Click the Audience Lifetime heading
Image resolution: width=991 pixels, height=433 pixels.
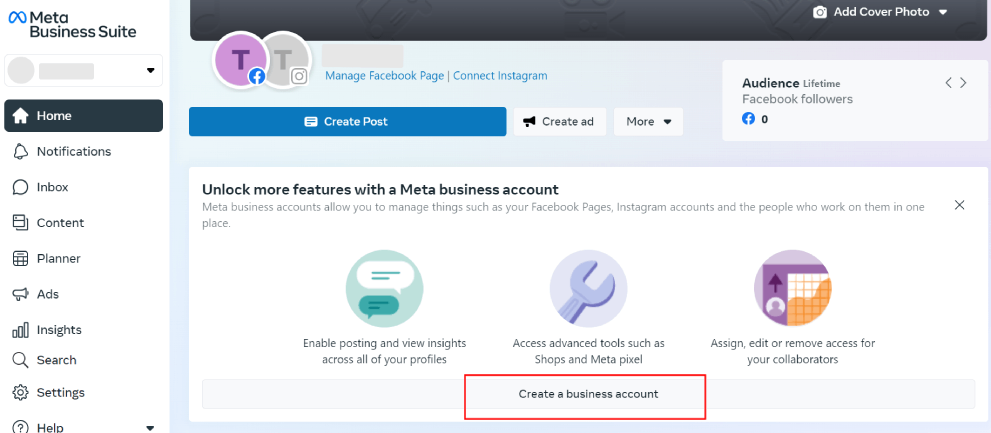point(791,83)
